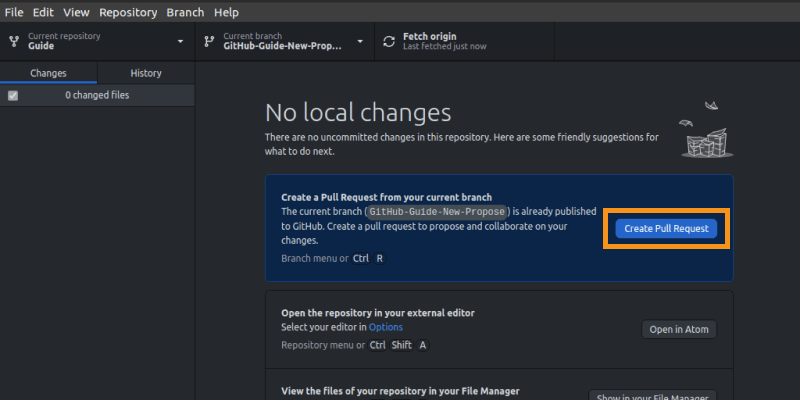Click the branch name chip in pull request description

tap(438, 212)
